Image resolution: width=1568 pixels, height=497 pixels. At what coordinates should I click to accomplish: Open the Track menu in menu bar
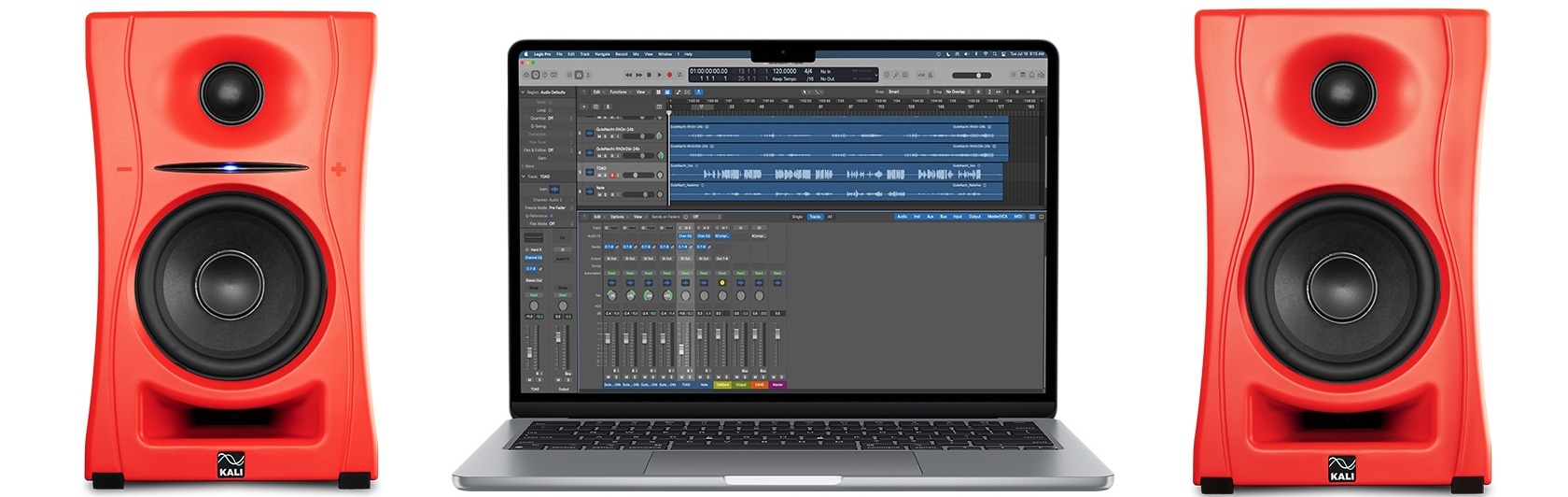click(584, 54)
